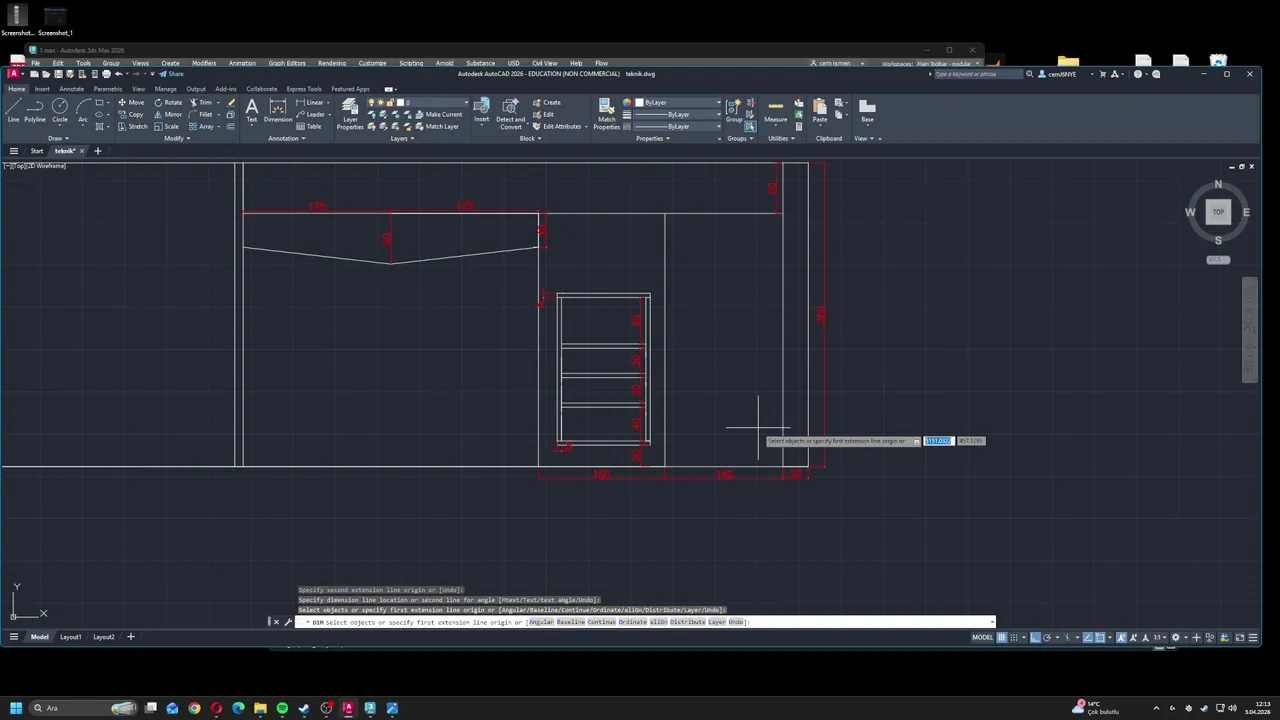Open the Windows Start menu
1280x720 pixels.
16,708
